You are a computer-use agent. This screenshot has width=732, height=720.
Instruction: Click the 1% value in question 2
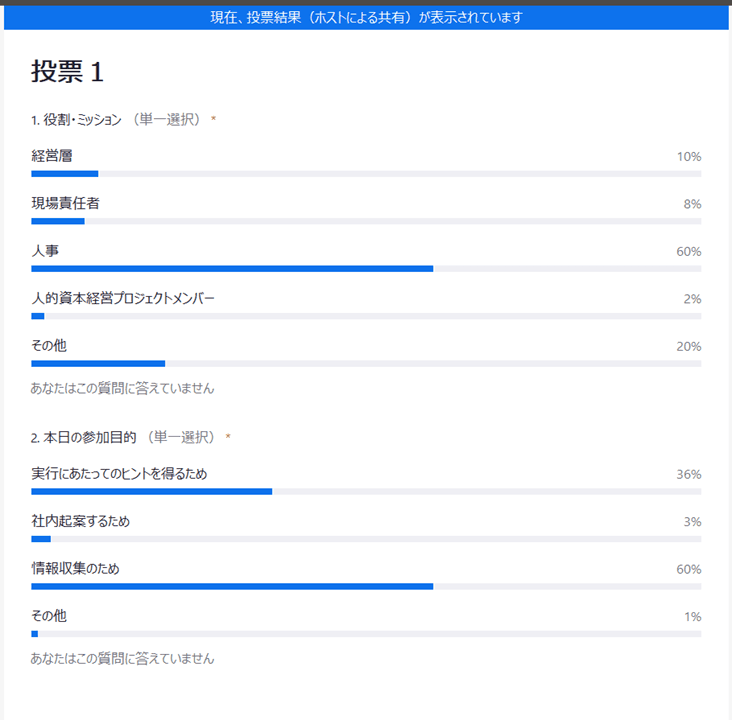point(692,617)
